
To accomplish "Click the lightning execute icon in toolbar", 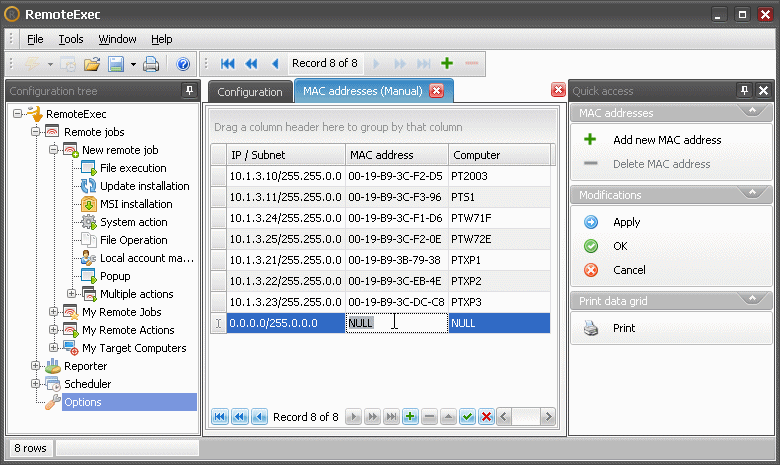I will click(x=33, y=64).
